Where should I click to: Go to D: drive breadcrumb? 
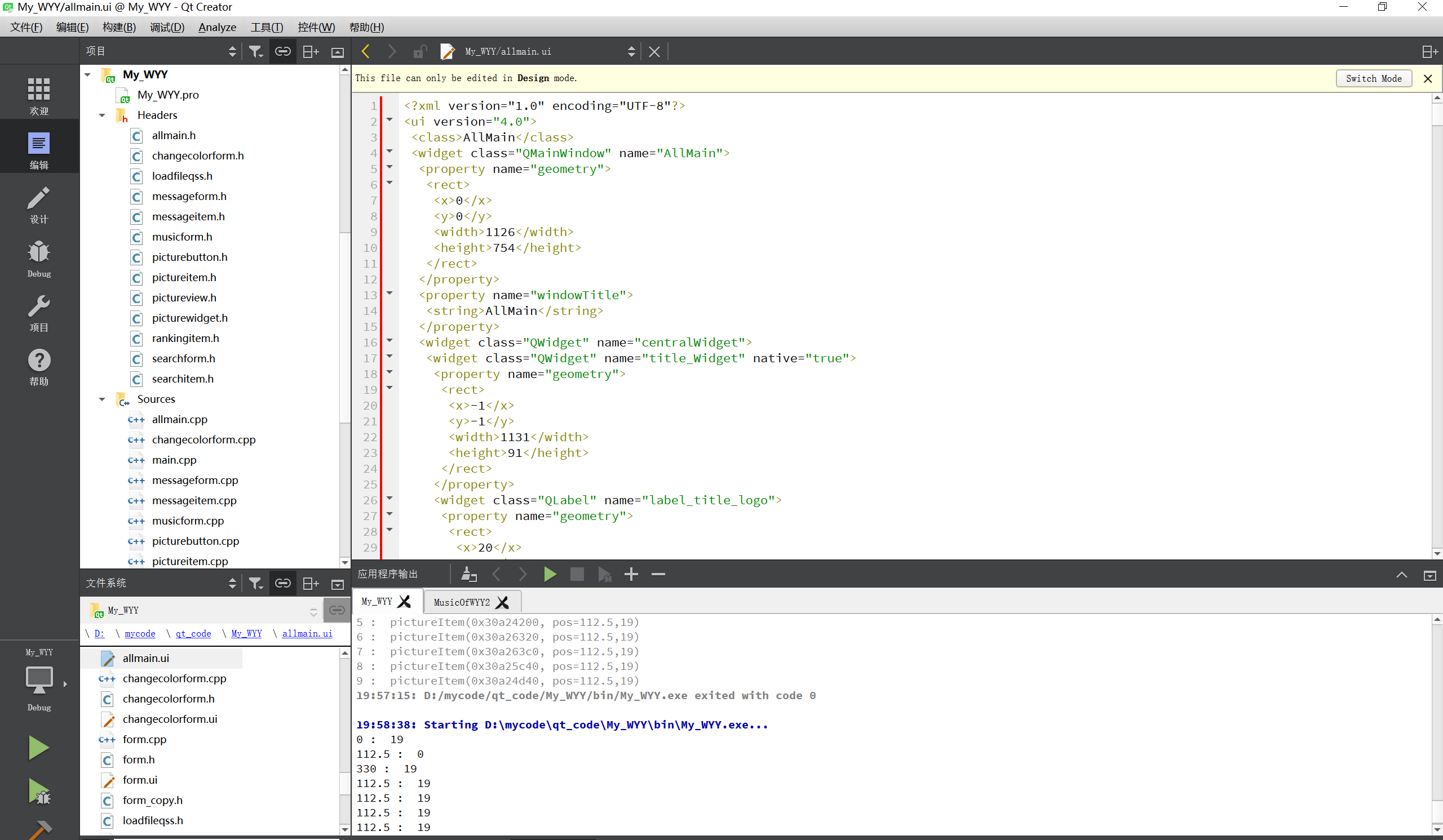100,633
